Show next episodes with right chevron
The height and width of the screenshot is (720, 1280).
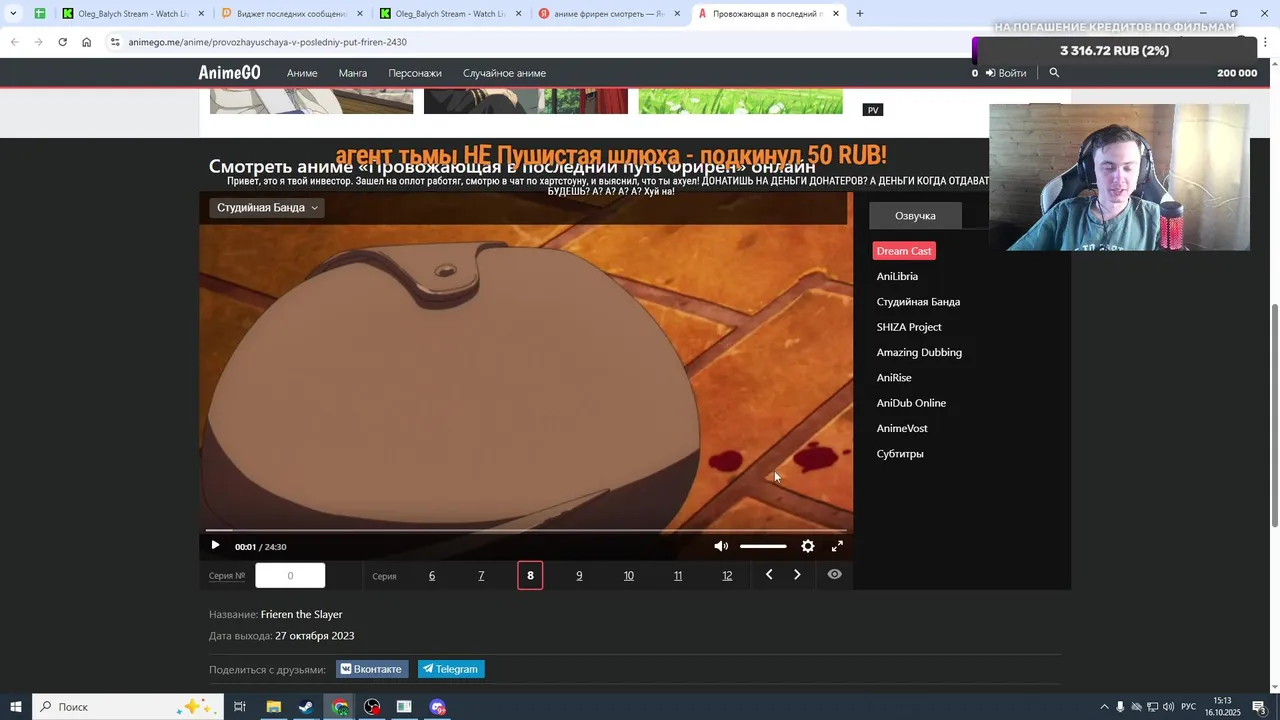(797, 575)
